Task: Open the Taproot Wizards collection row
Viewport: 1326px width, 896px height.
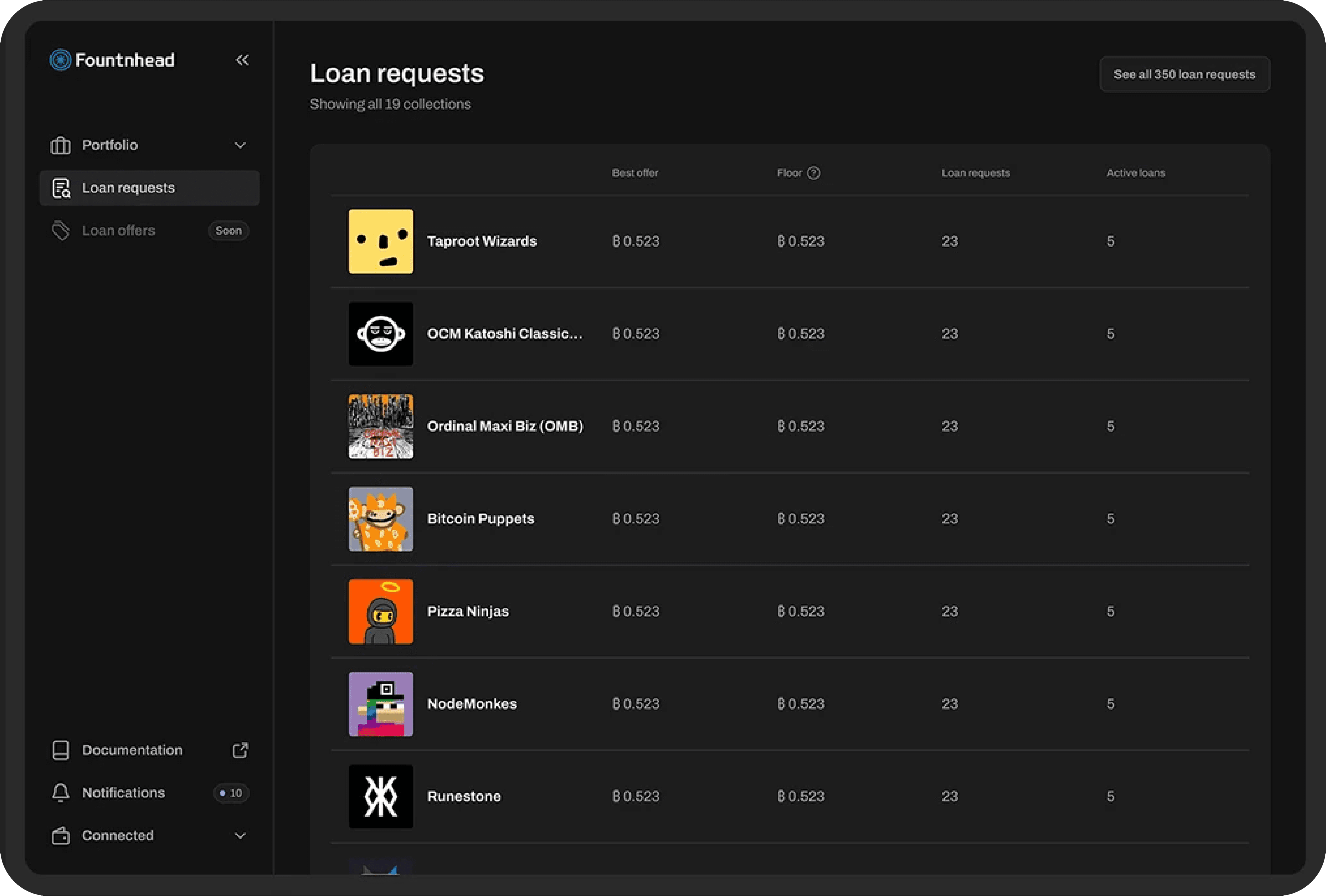Action: click(481, 241)
